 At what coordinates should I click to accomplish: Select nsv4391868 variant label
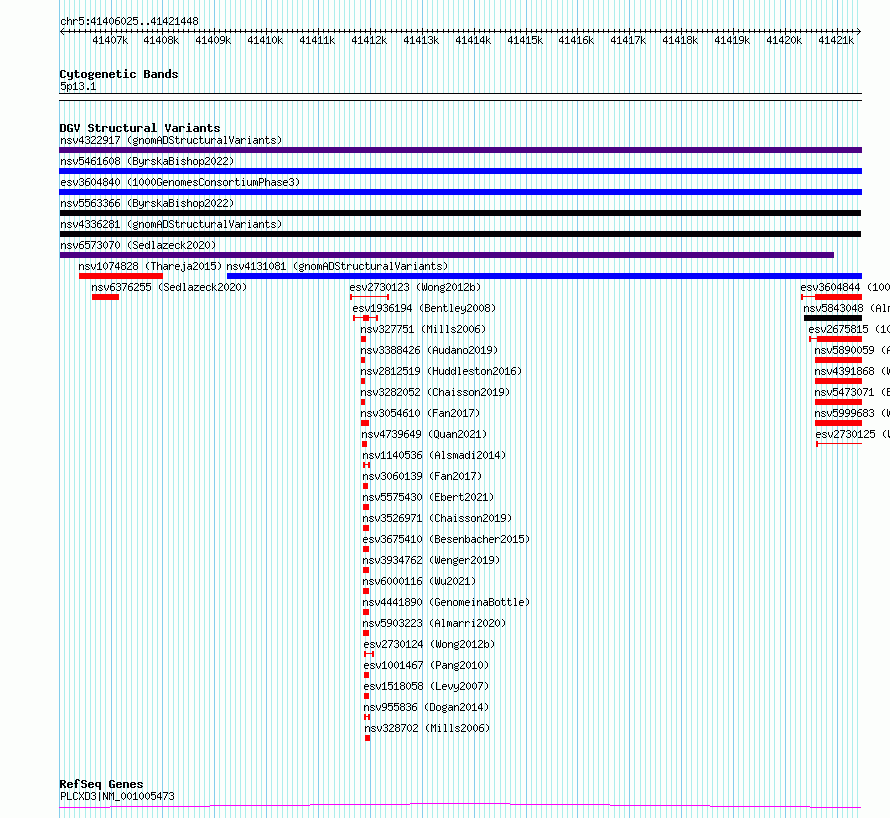point(852,371)
